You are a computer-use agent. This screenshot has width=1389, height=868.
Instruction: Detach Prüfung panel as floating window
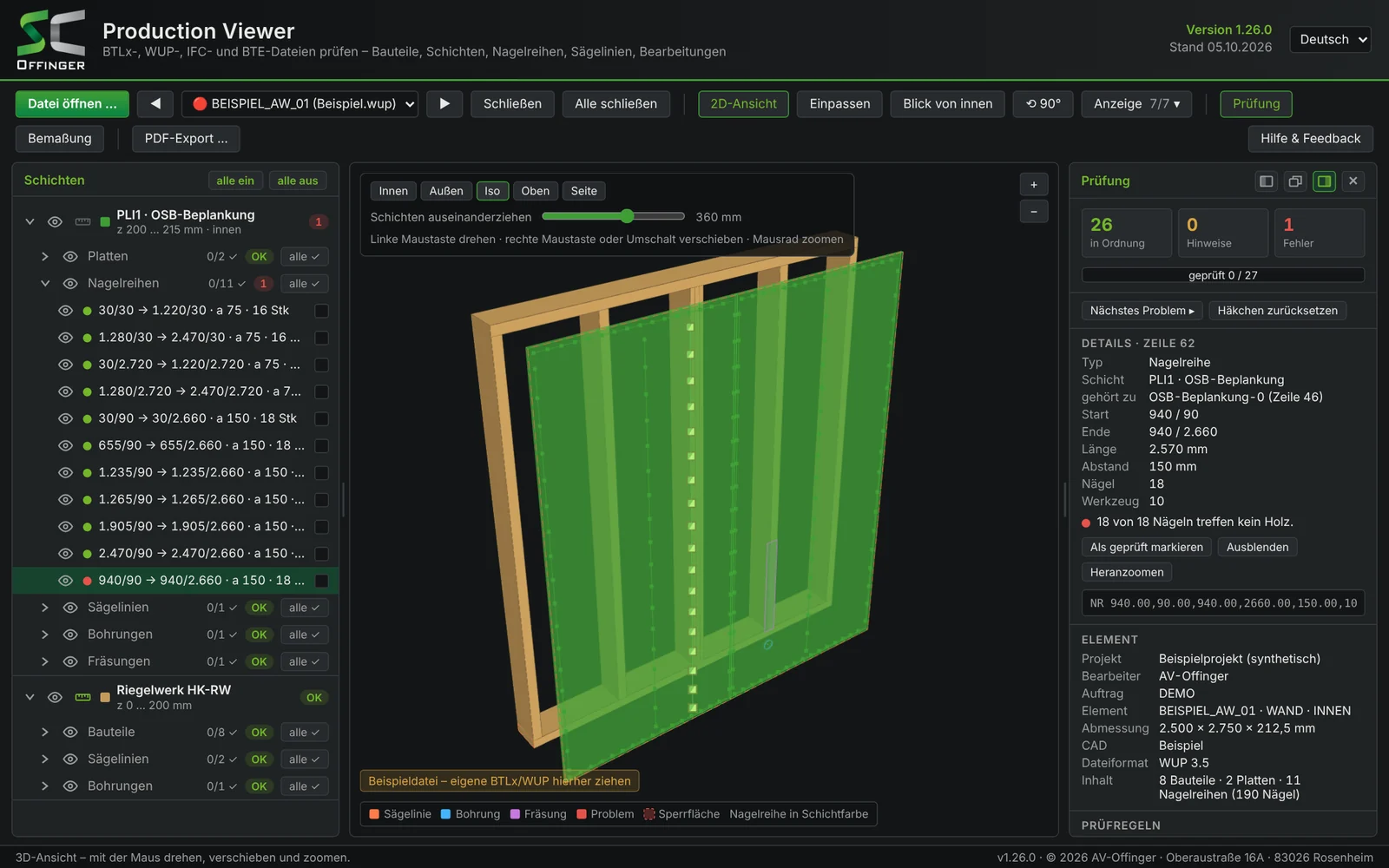pos(1295,181)
